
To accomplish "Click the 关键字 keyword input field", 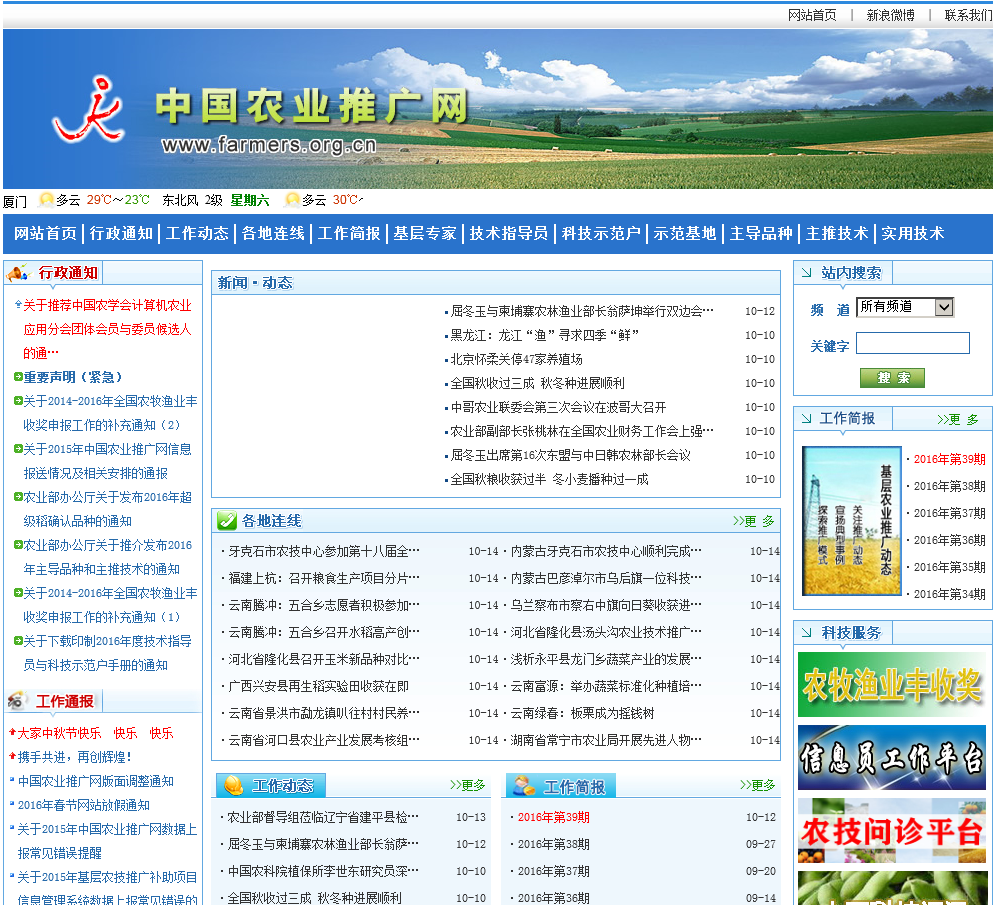I will click(x=913, y=343).
